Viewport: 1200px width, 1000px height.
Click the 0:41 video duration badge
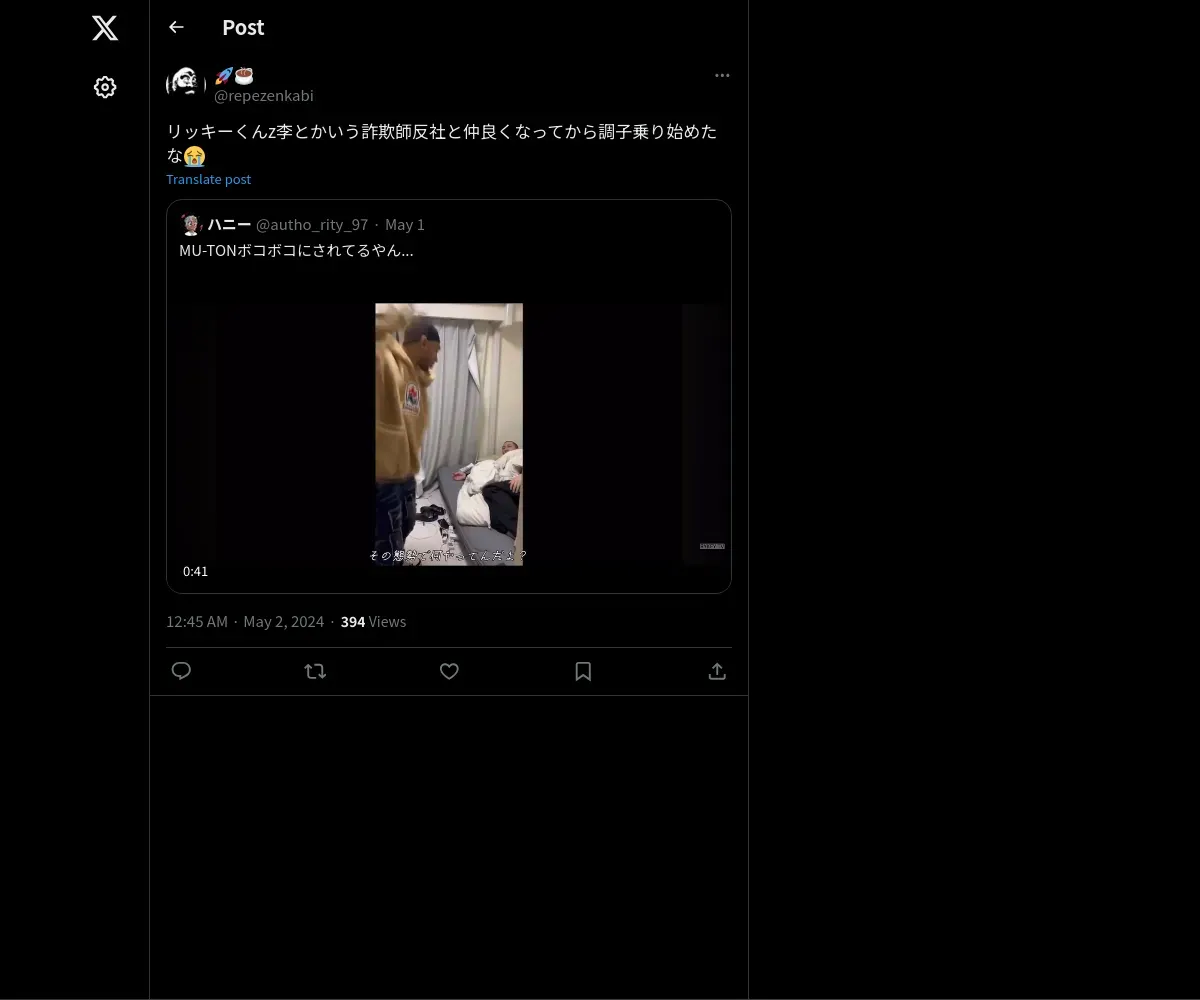[x=196, y=571]
